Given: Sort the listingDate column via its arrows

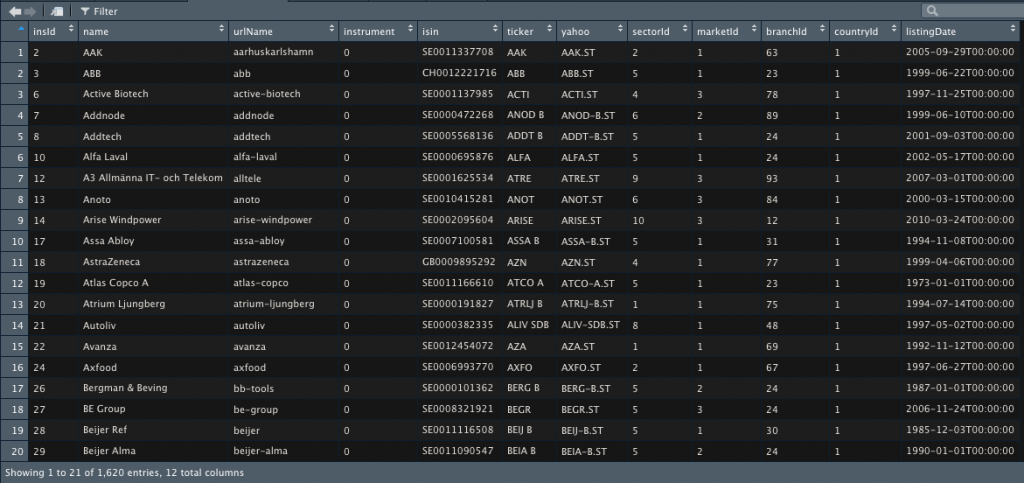Looking at the screenshot, I should [x=1012, y=30].
